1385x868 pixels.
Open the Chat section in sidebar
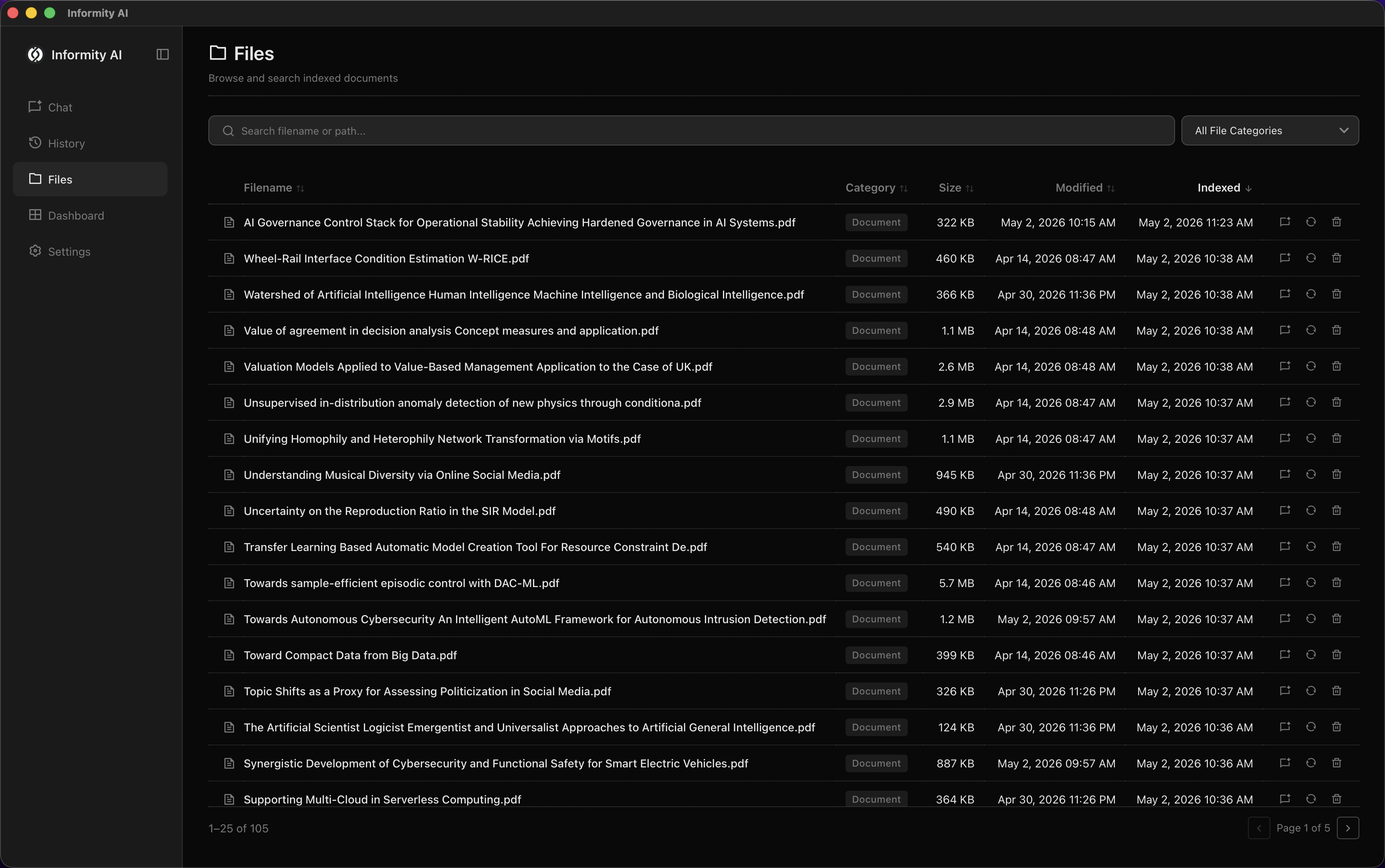click(90, 107)
